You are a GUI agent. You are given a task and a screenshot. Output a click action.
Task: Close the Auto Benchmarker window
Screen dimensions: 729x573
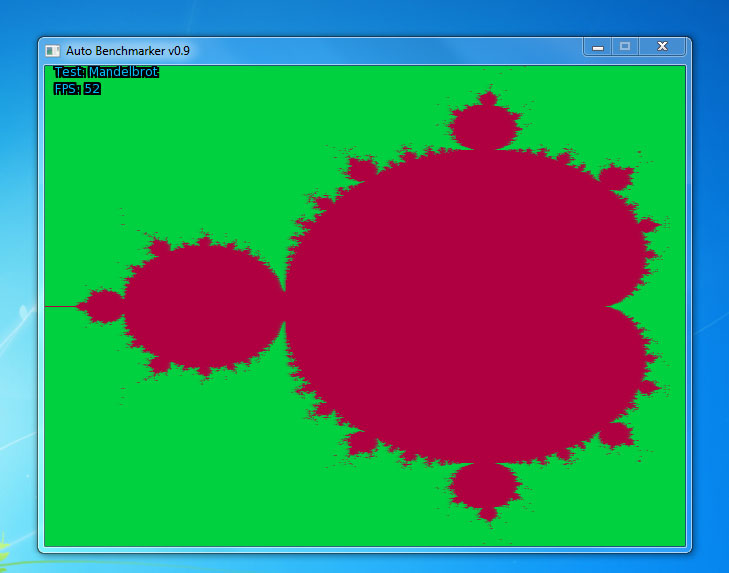click(x=662, y=47)
